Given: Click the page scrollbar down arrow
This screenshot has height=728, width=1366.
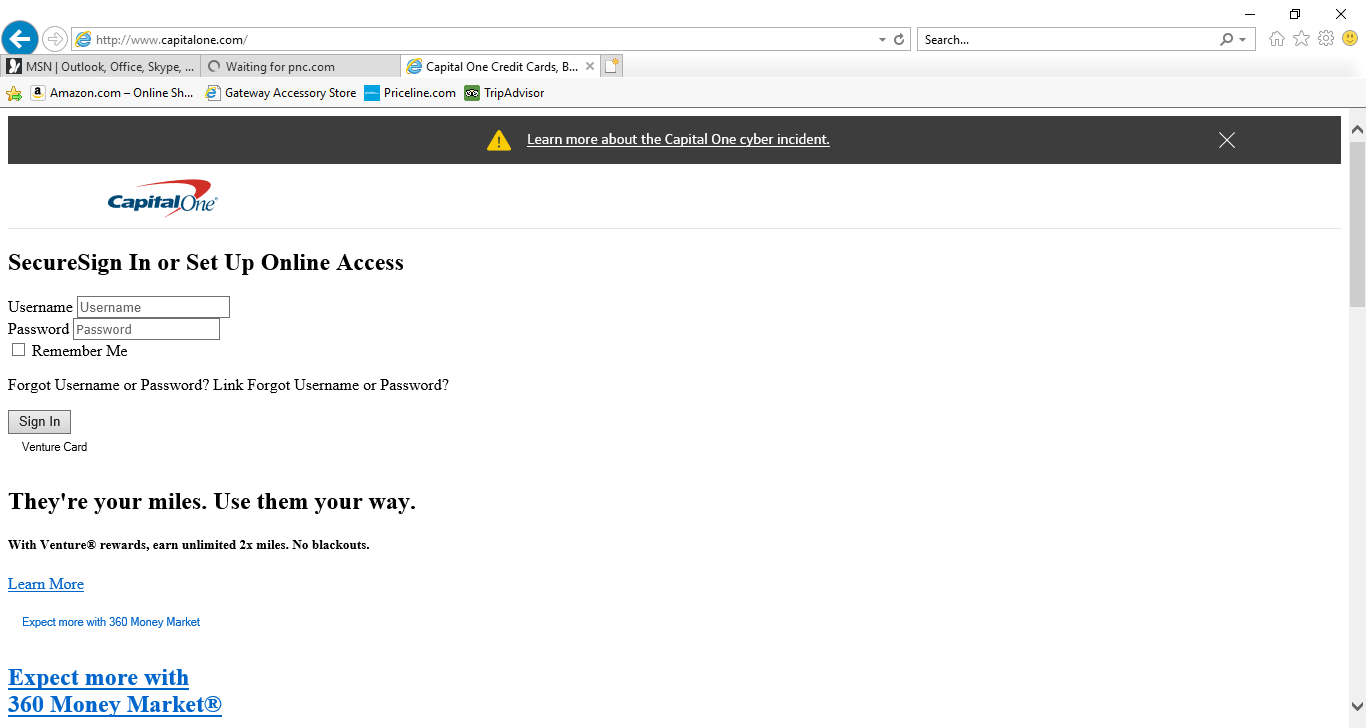Looking at the screenshot, I should point(1357,705).
